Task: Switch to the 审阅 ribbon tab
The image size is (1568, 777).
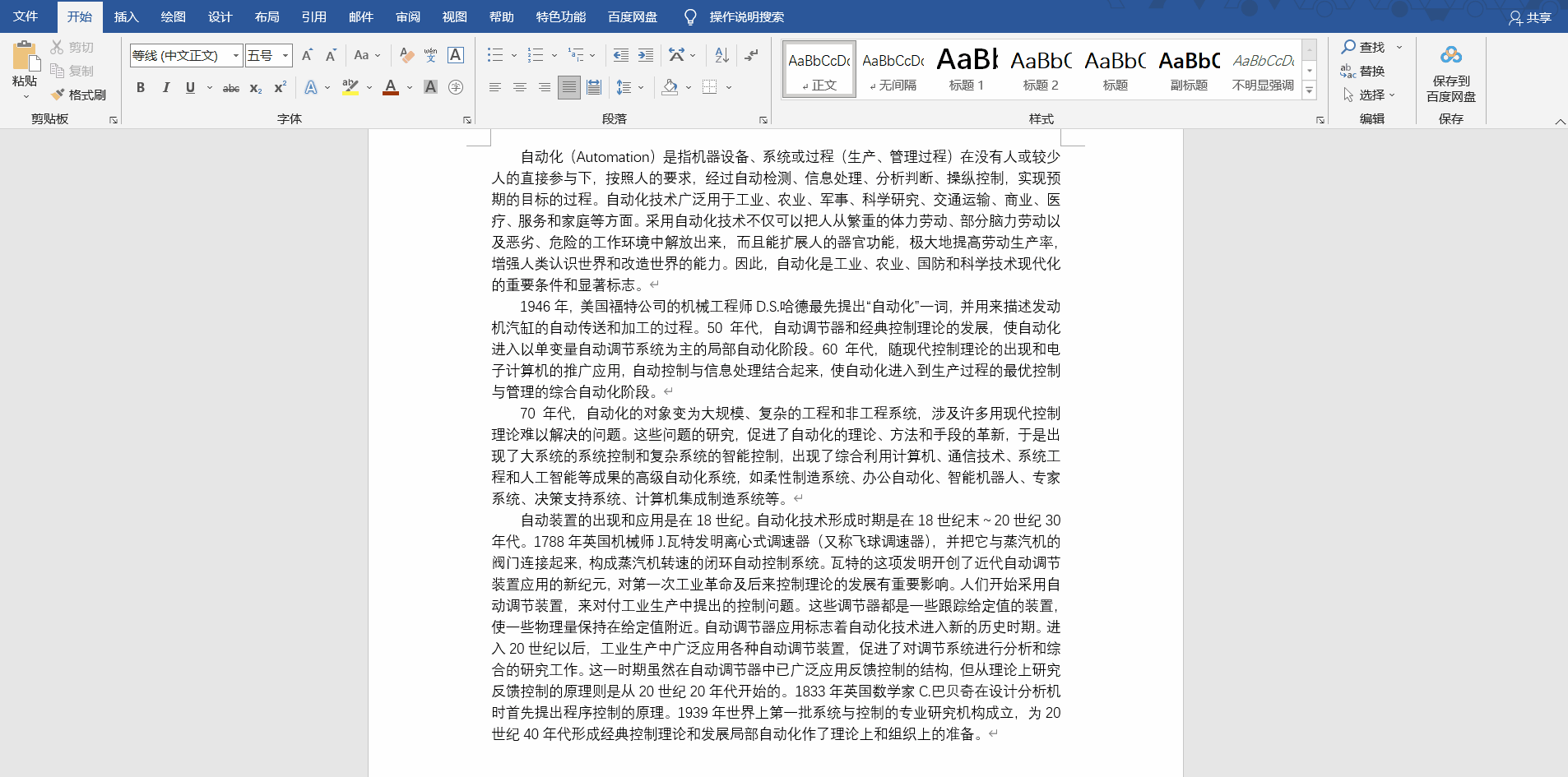Action: 408,16
